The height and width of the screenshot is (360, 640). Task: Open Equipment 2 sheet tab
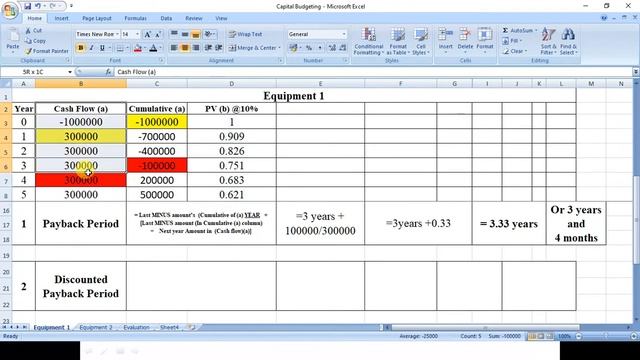coord(96,327)
